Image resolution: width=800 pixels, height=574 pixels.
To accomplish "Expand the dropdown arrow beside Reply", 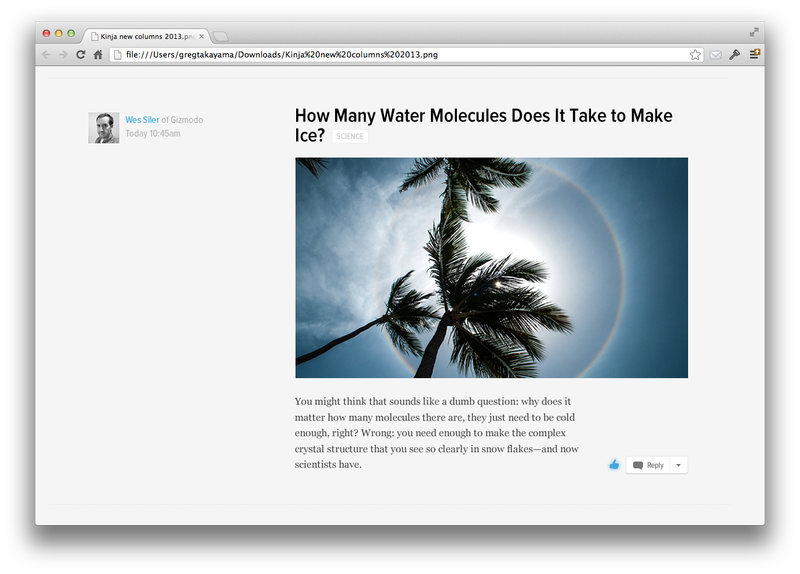I will (679, 465).
